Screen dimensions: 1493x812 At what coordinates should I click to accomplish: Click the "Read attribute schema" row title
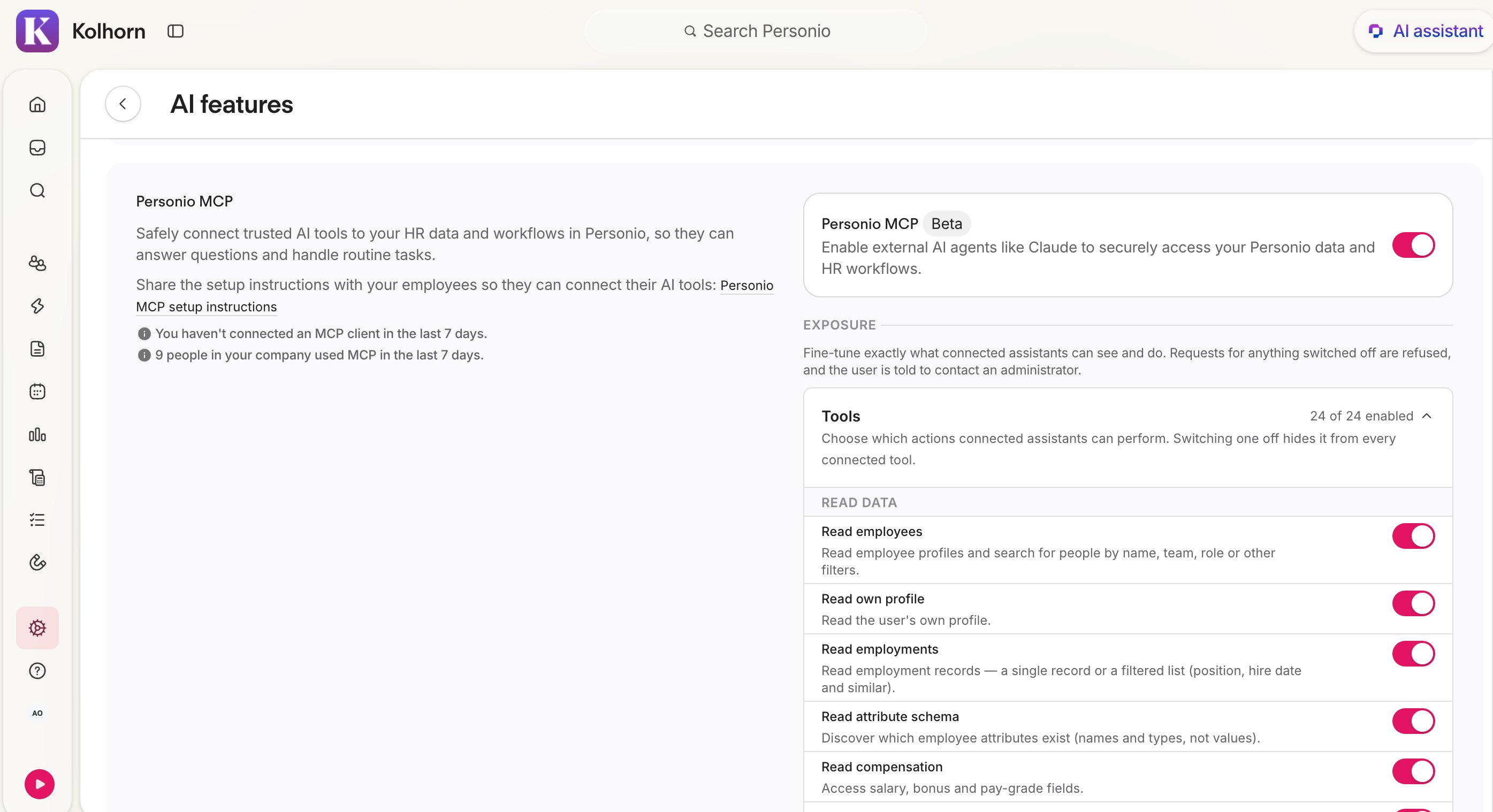[x=890, y=716]
